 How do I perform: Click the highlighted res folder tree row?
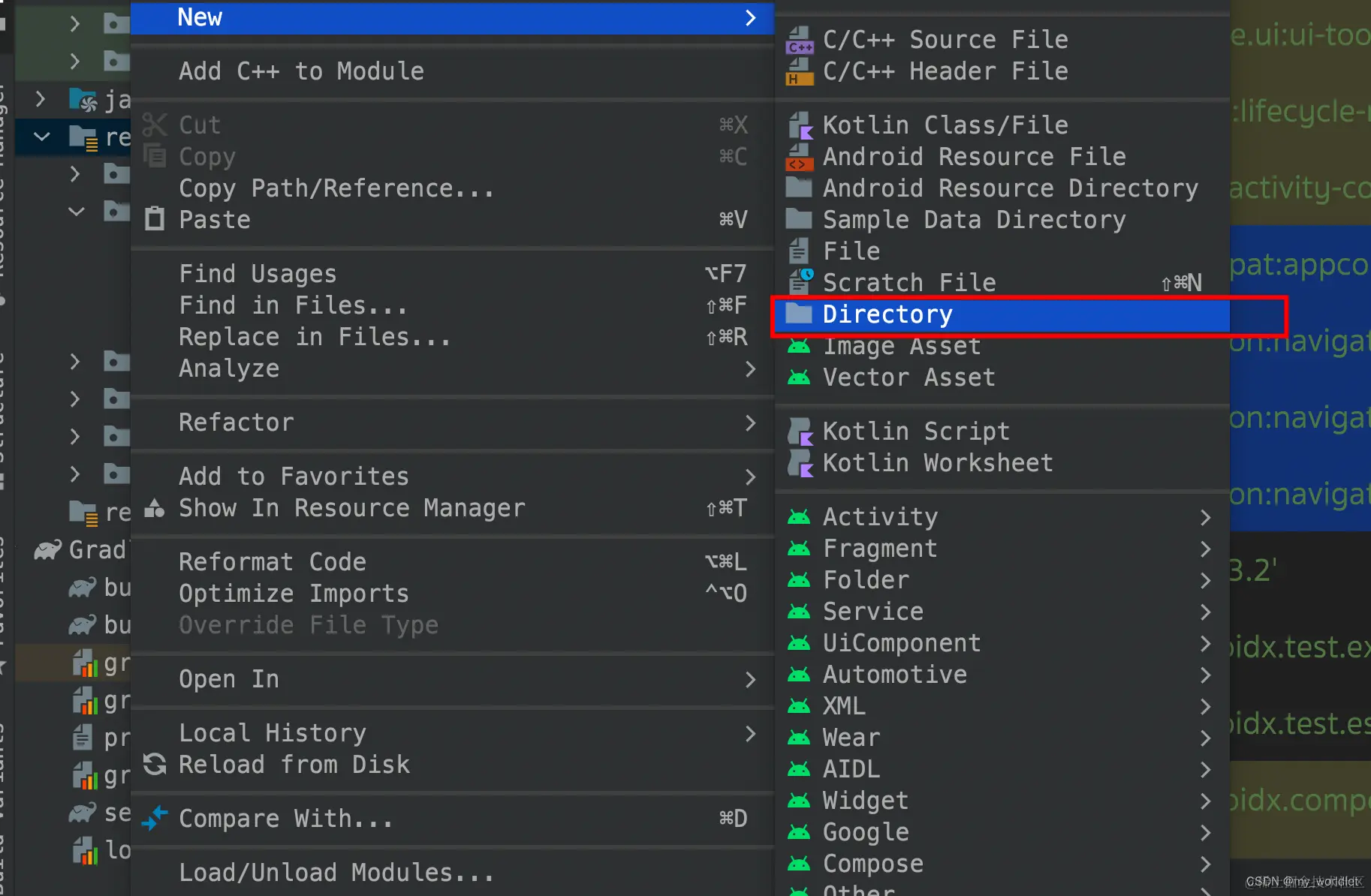74,137
